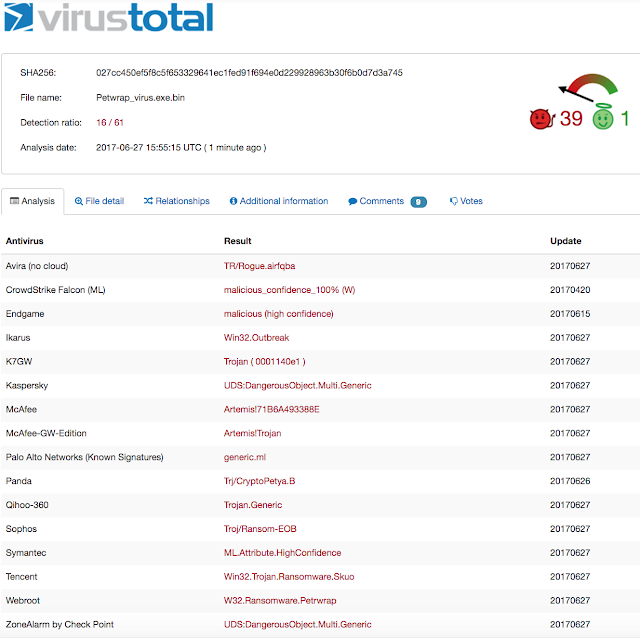The height and width of the screenshot is (638, 640).
Task: Click Avira (no cloud) antivirus name
Action: pos(37,266)
